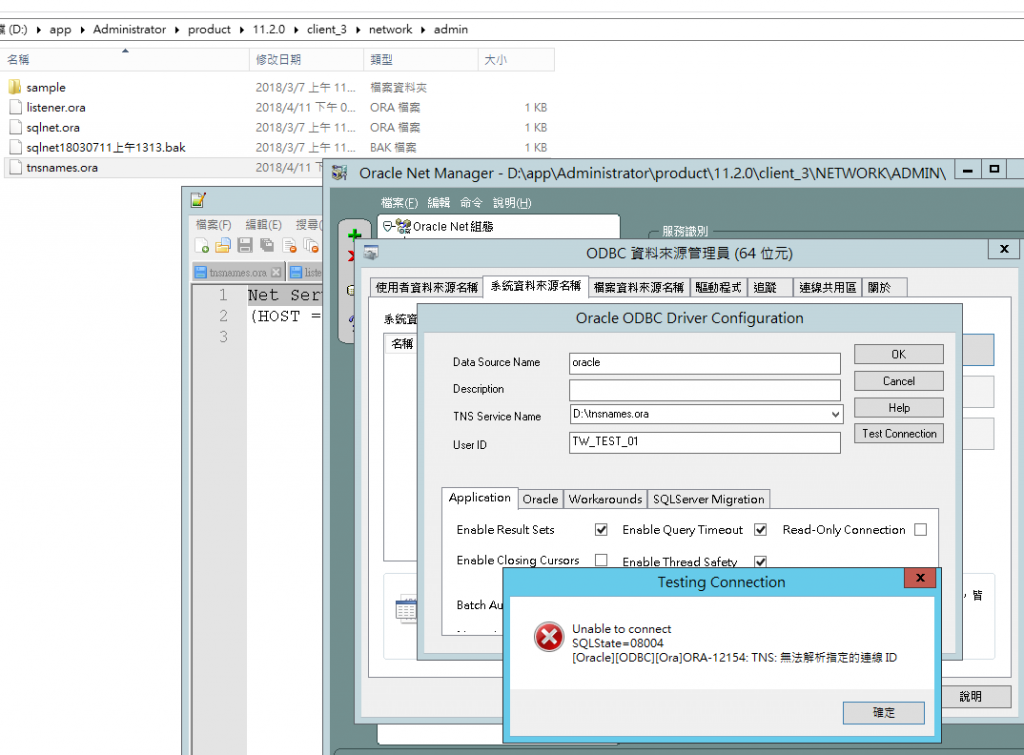Expand the network breadcrumb arrow

[423, 29]
